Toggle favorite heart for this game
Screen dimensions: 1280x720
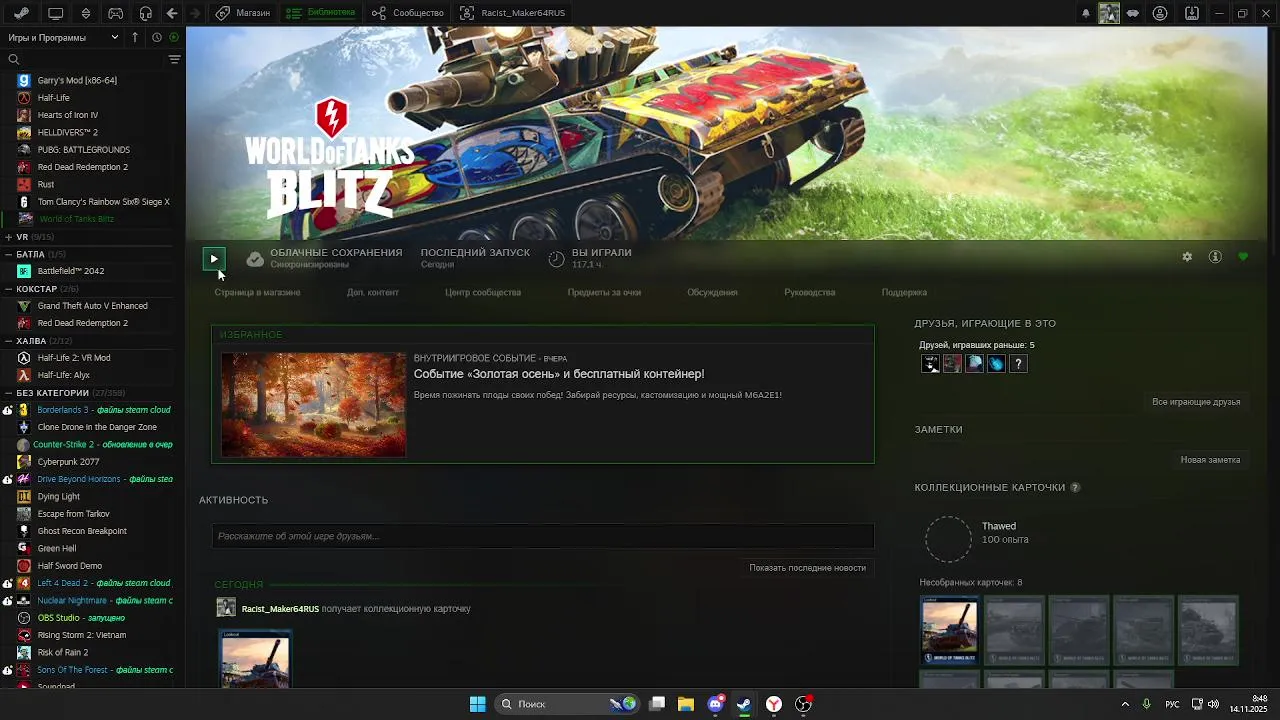point(1243,257)
